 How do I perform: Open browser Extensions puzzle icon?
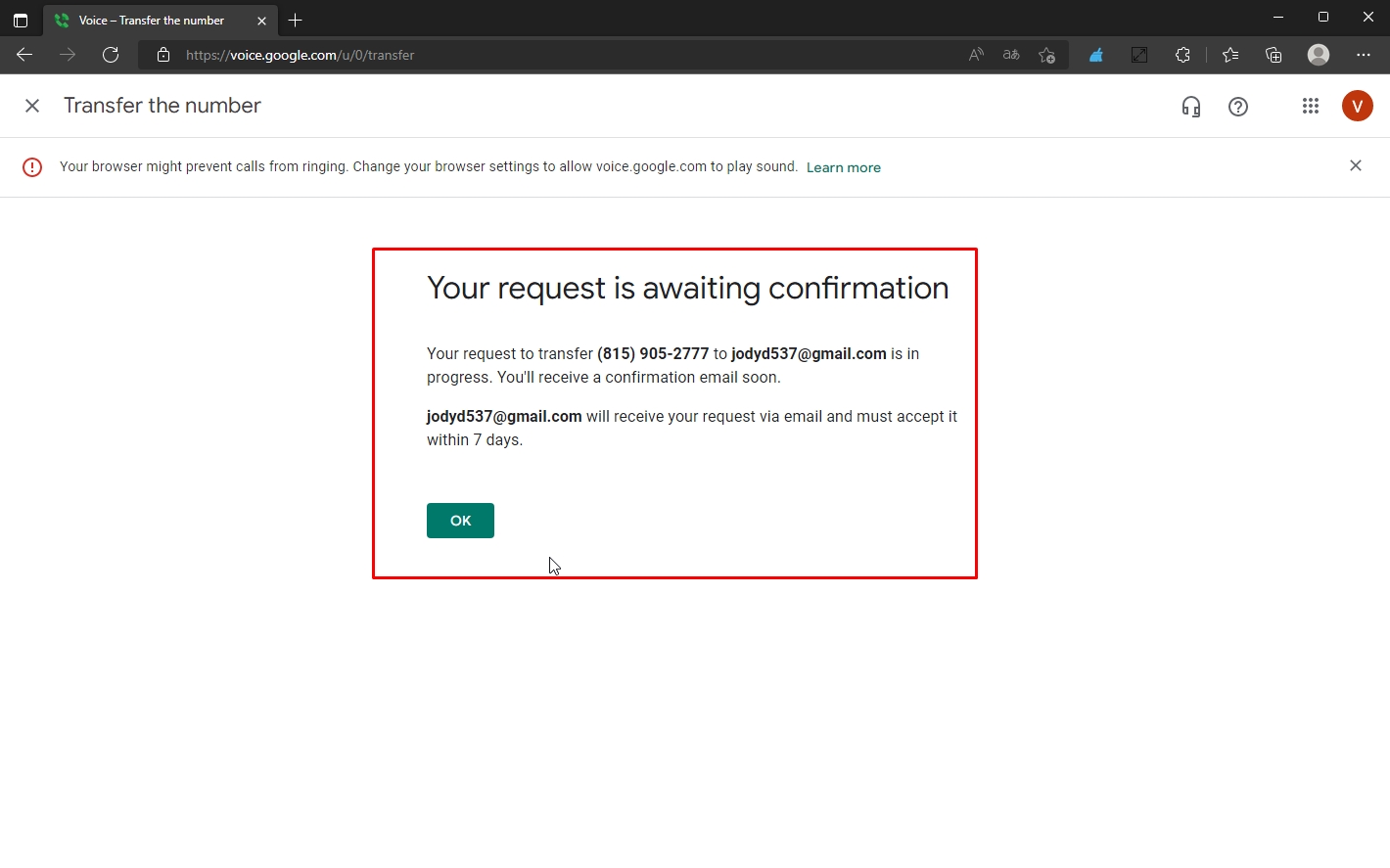pyautogui.click(x=1182, y=55)
